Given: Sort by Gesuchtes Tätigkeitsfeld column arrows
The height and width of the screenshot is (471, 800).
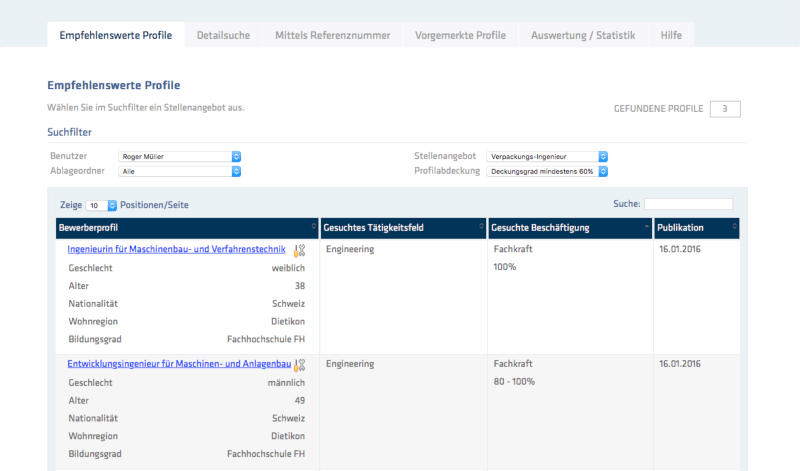Looking at the screenshot, I should [481, 228].
